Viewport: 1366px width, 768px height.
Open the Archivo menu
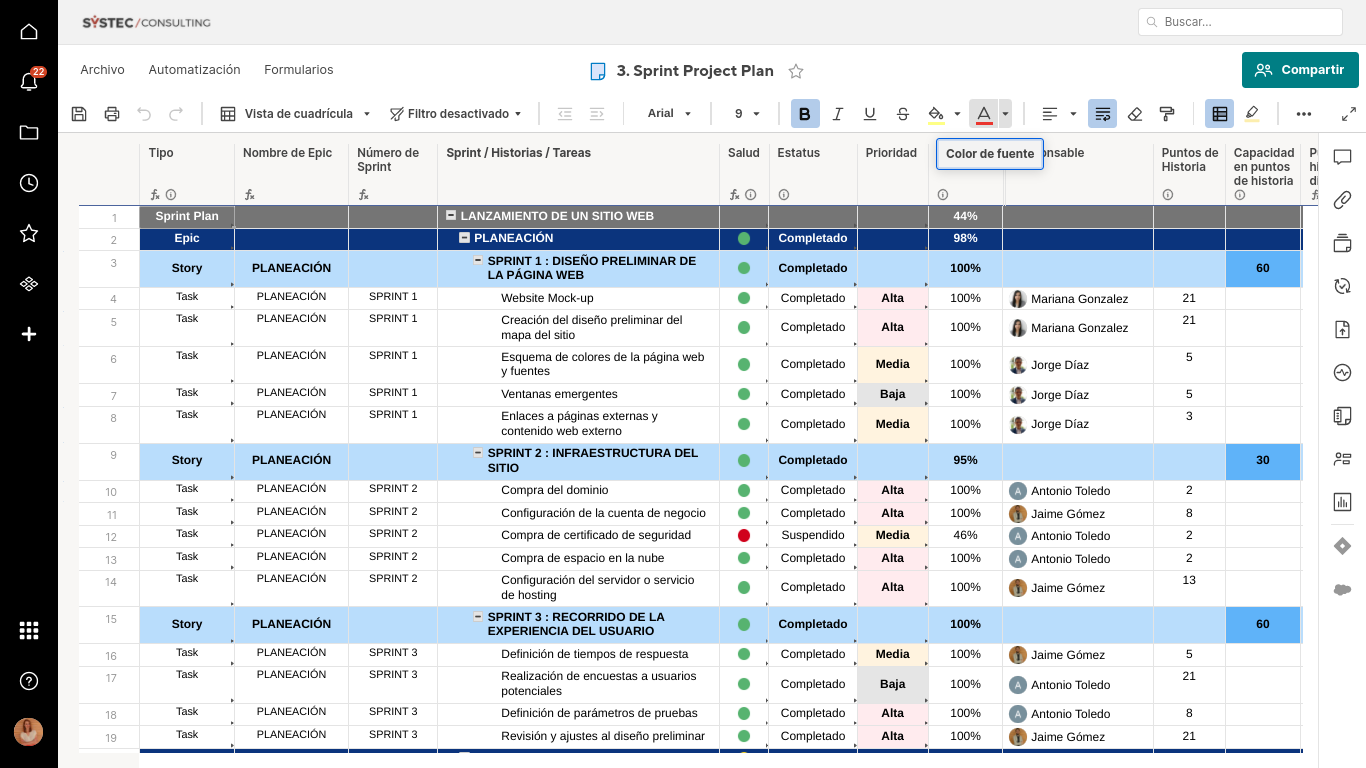pyautogui.click(x=102, y=70)
